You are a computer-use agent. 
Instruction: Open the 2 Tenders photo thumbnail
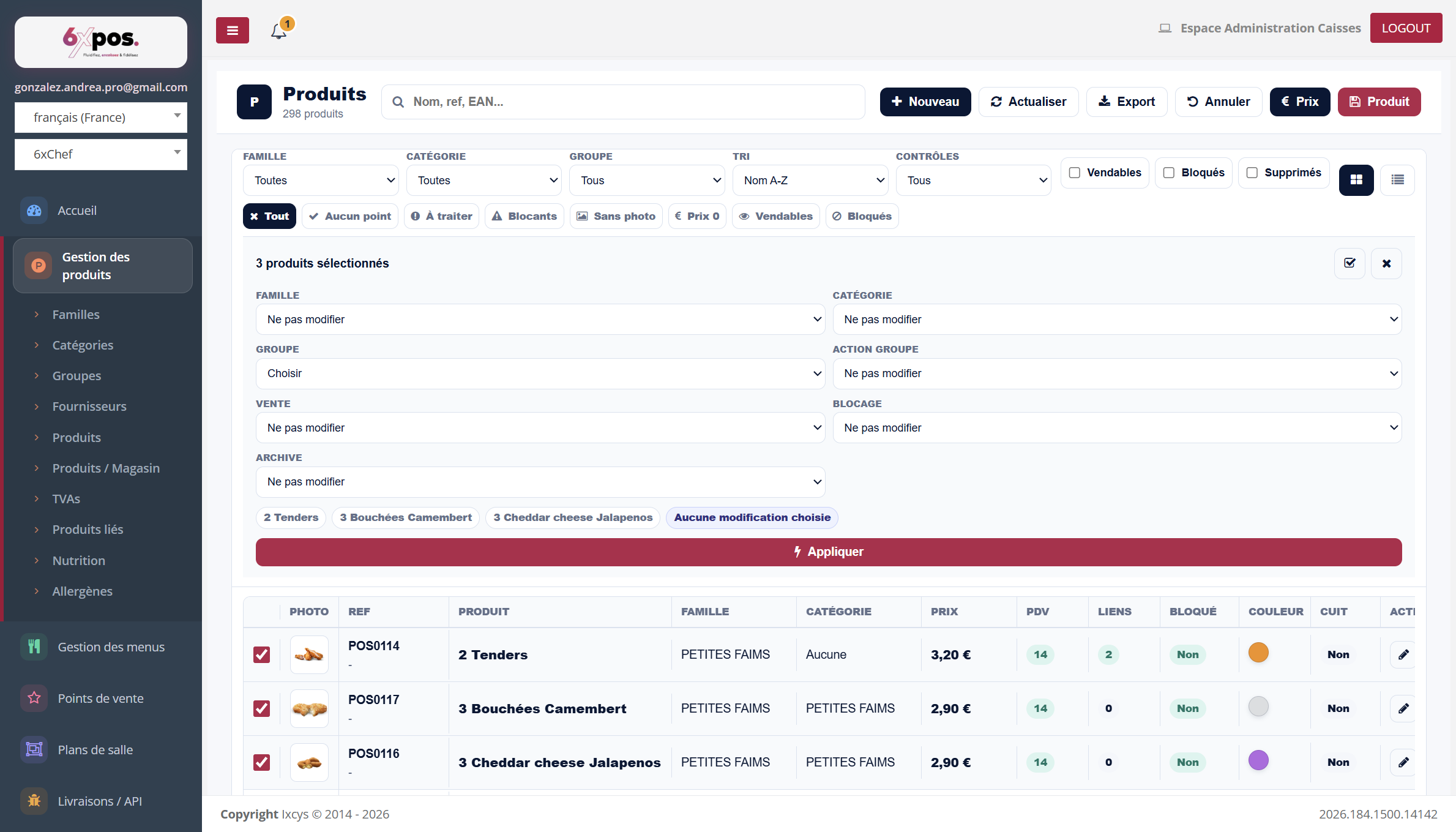coord(309,654)
